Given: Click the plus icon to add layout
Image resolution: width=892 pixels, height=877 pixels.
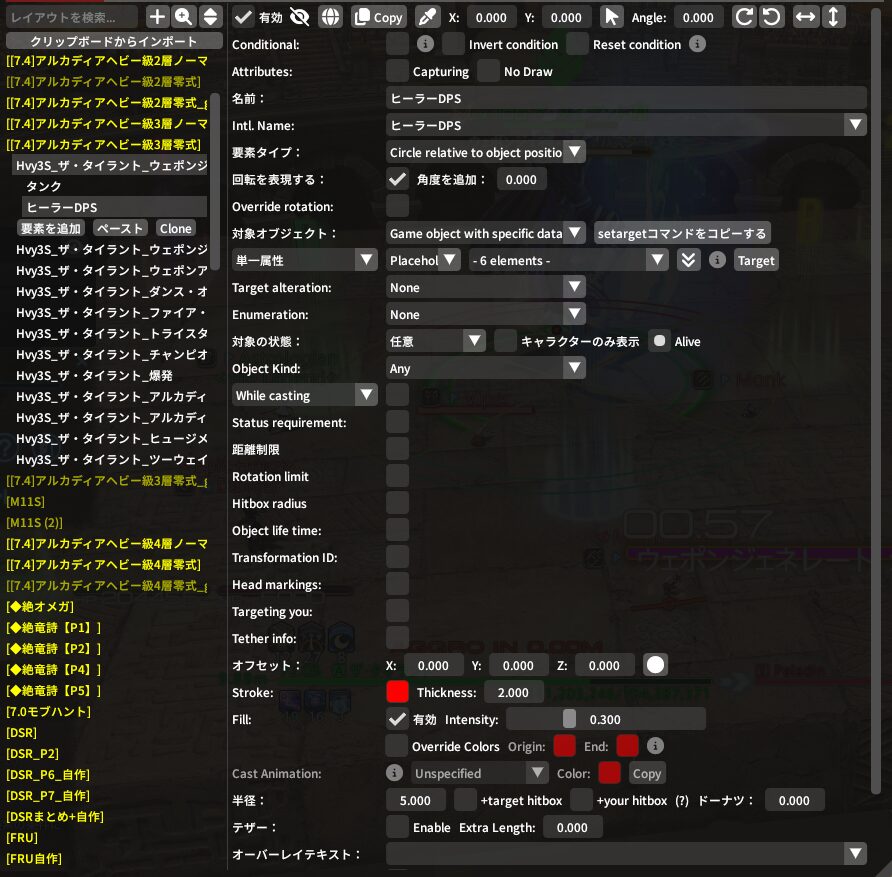Looking at the screenshot, I should 157,17.
